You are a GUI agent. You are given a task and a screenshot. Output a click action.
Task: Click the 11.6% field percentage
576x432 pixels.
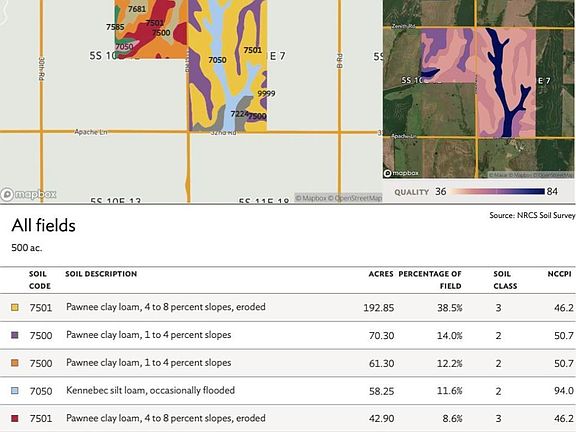pyautogui.click(x=450, y=391)
